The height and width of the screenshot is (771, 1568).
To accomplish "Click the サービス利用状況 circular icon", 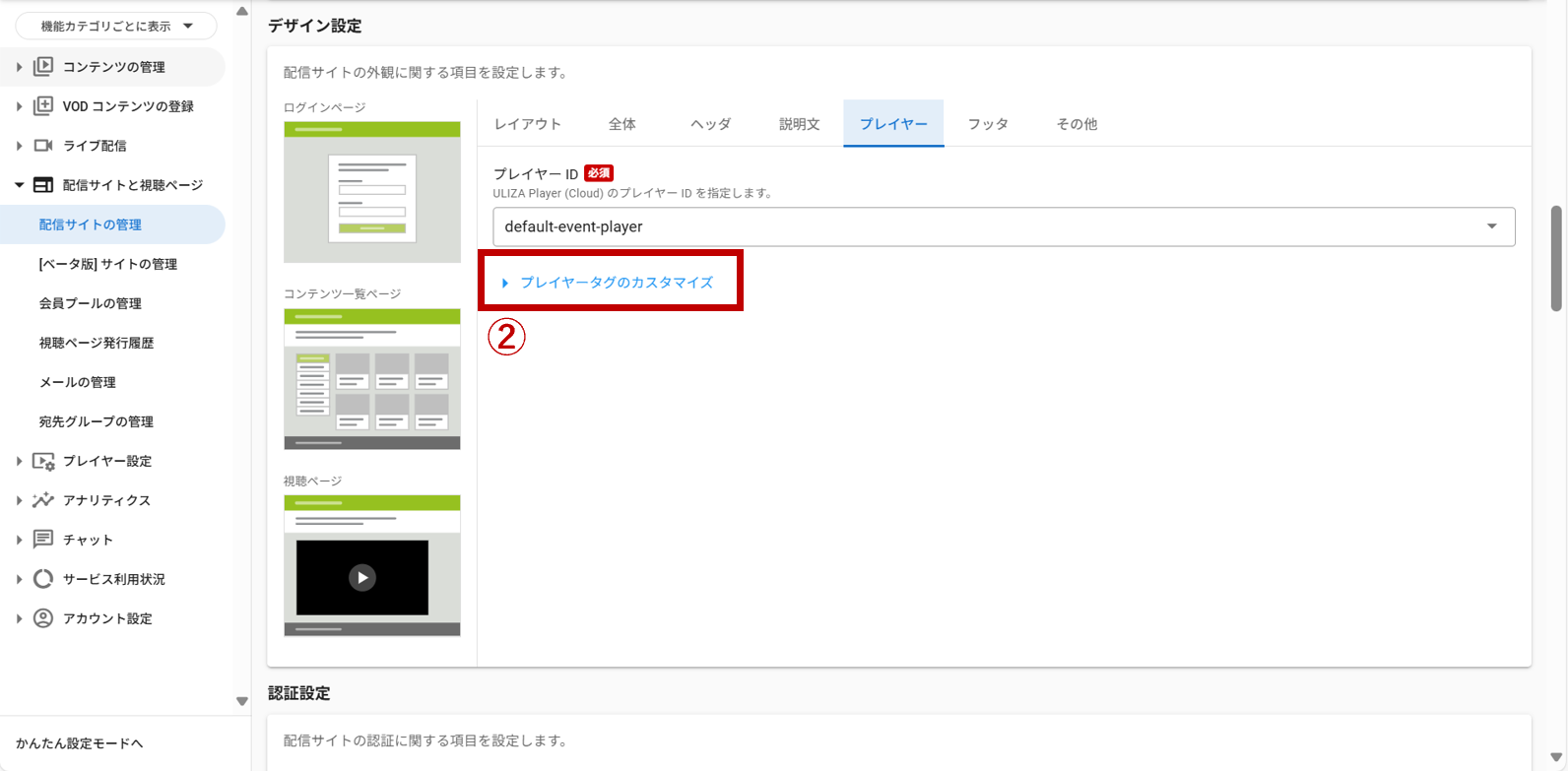I will (x=43, y=579).
